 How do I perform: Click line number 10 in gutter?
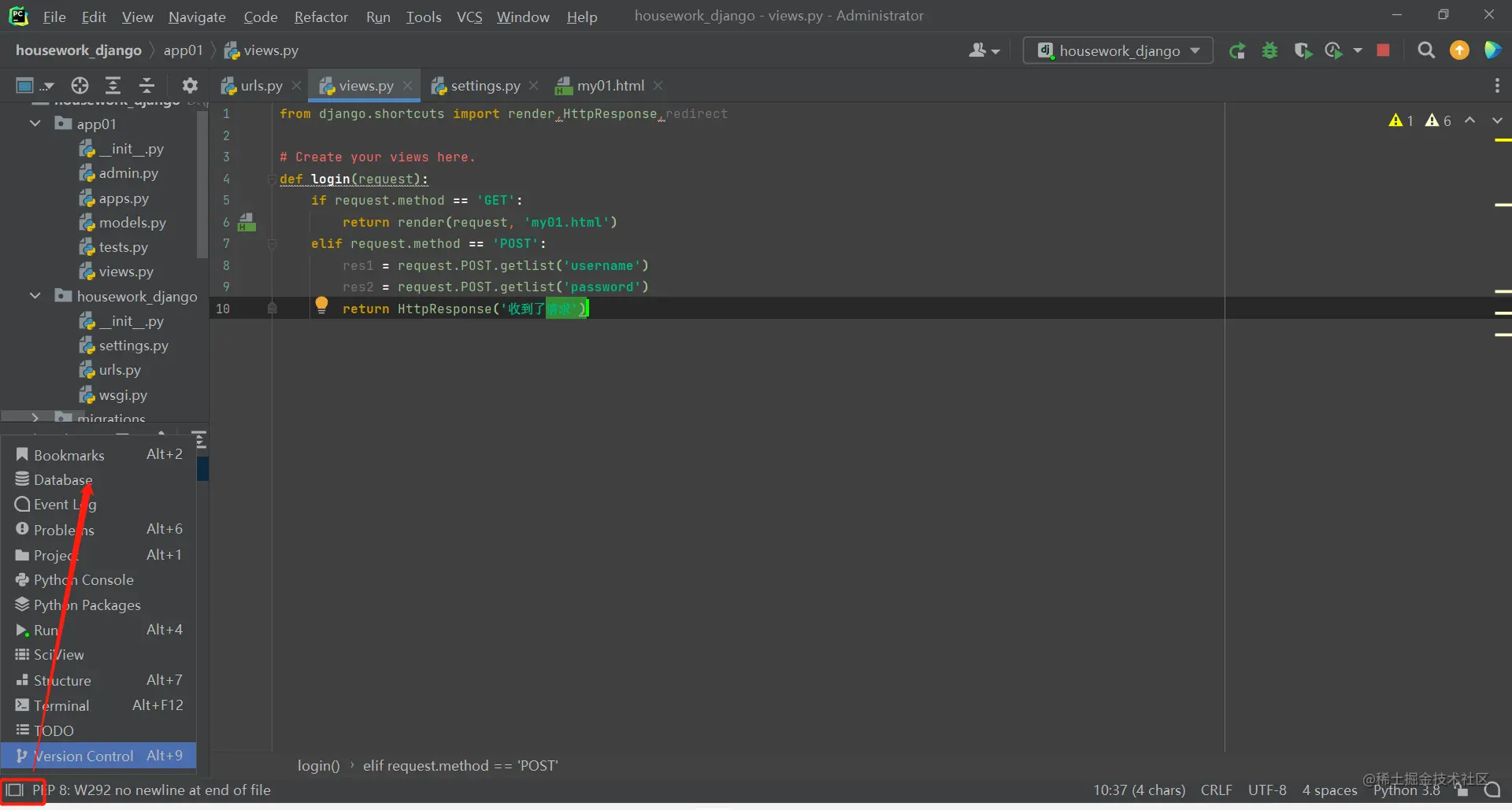[x=223, y=309]
